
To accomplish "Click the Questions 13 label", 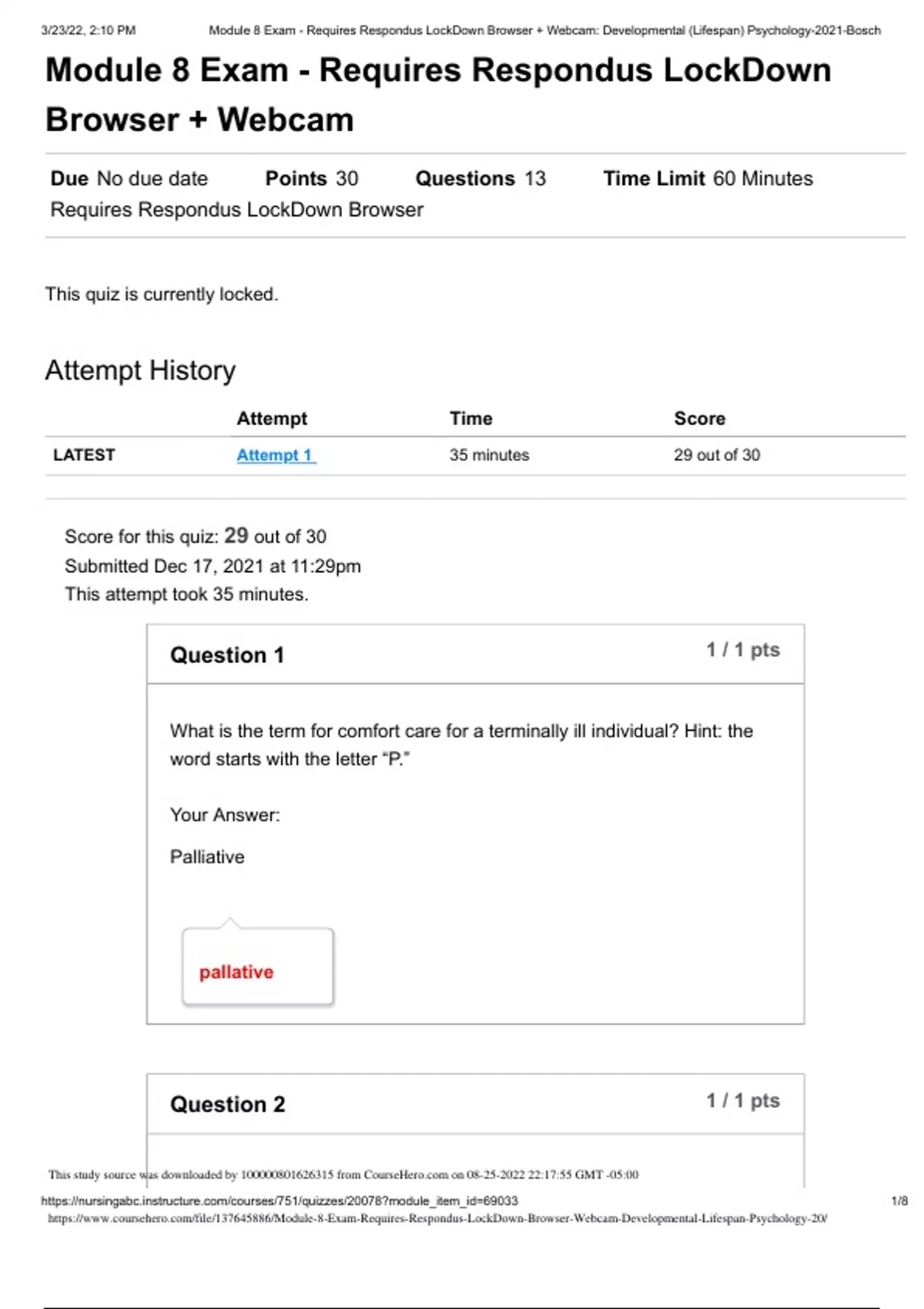I will click(x=480, y=179).
